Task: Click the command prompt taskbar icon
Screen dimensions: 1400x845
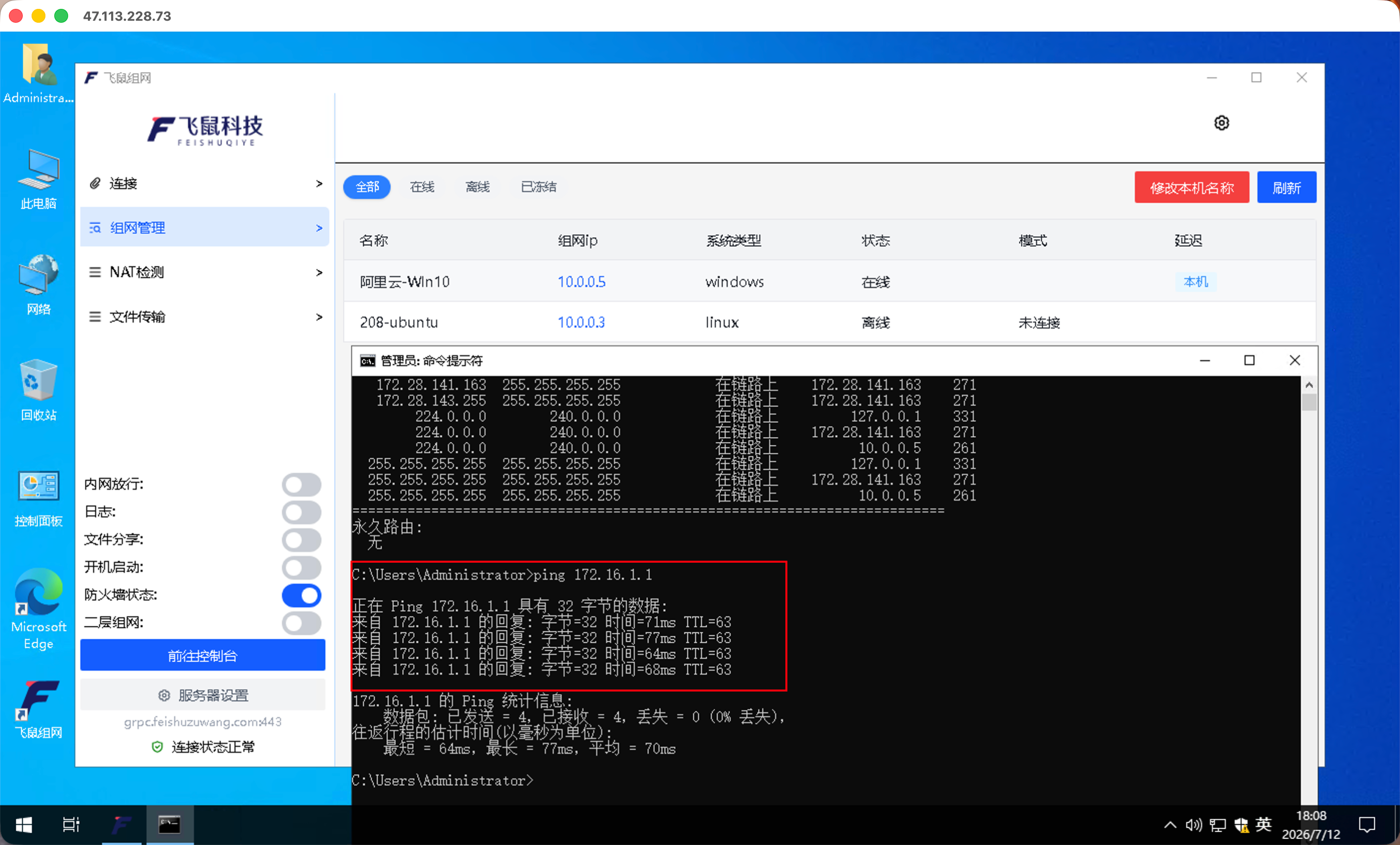Action: tap(169, 825)
